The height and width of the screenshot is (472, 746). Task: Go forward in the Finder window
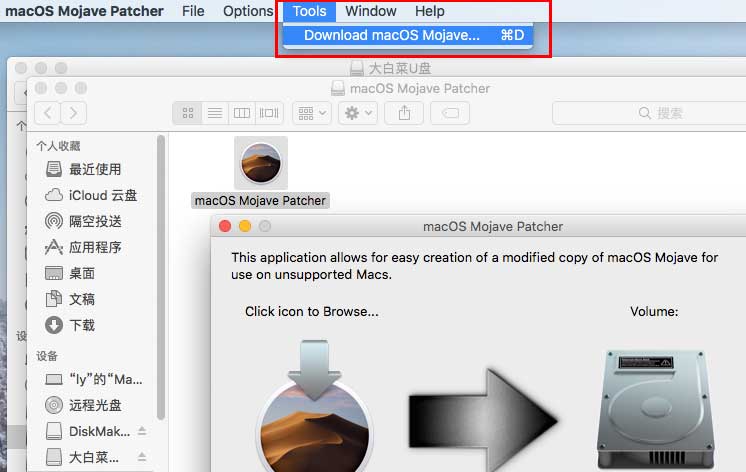pos(73,113)
